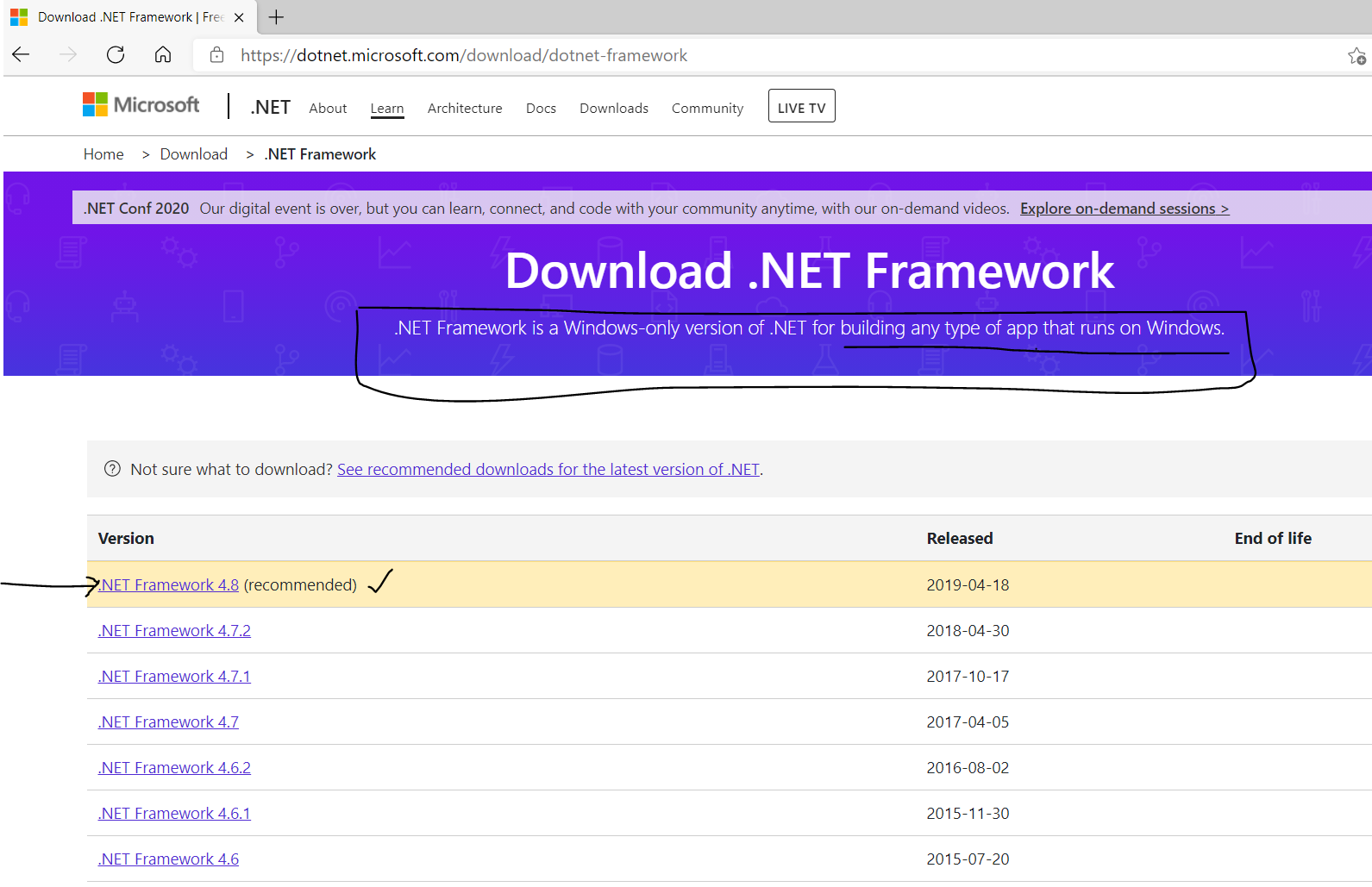This screenshot has width=1372, height=887.
Task: Open the Learn menu item
Action: [x=387, y=108]
